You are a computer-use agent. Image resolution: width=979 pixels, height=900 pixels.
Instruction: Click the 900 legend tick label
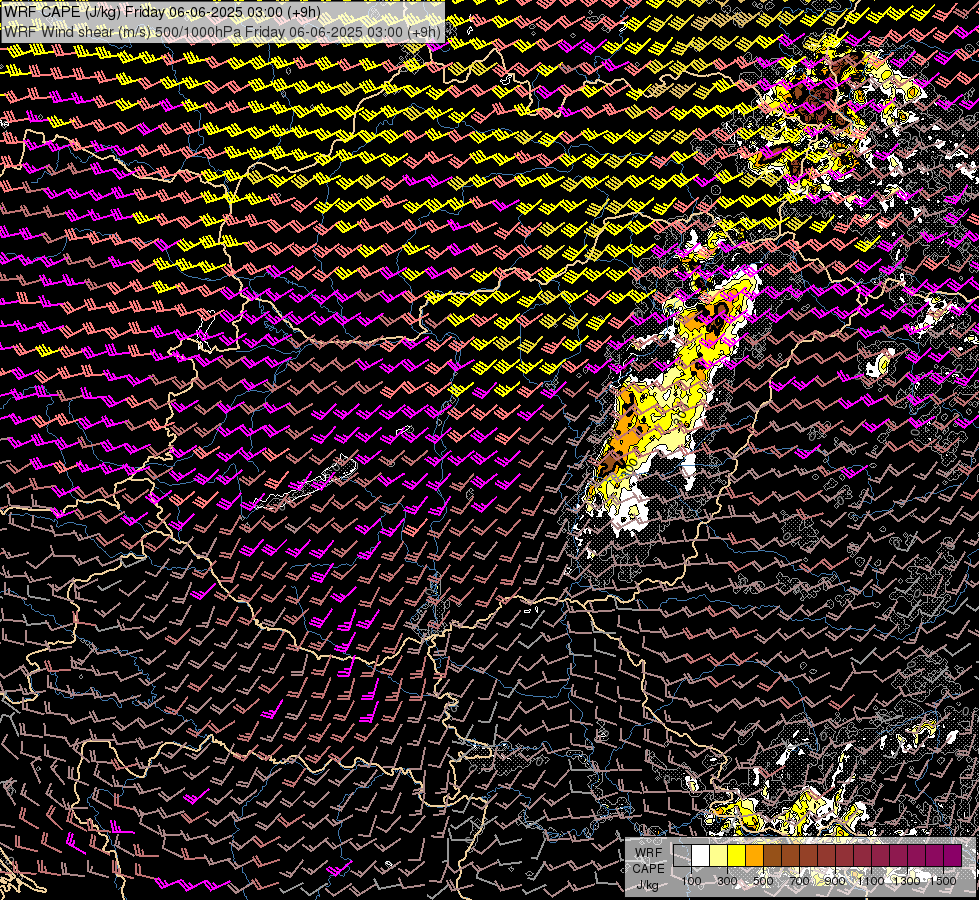coord(835,881)
